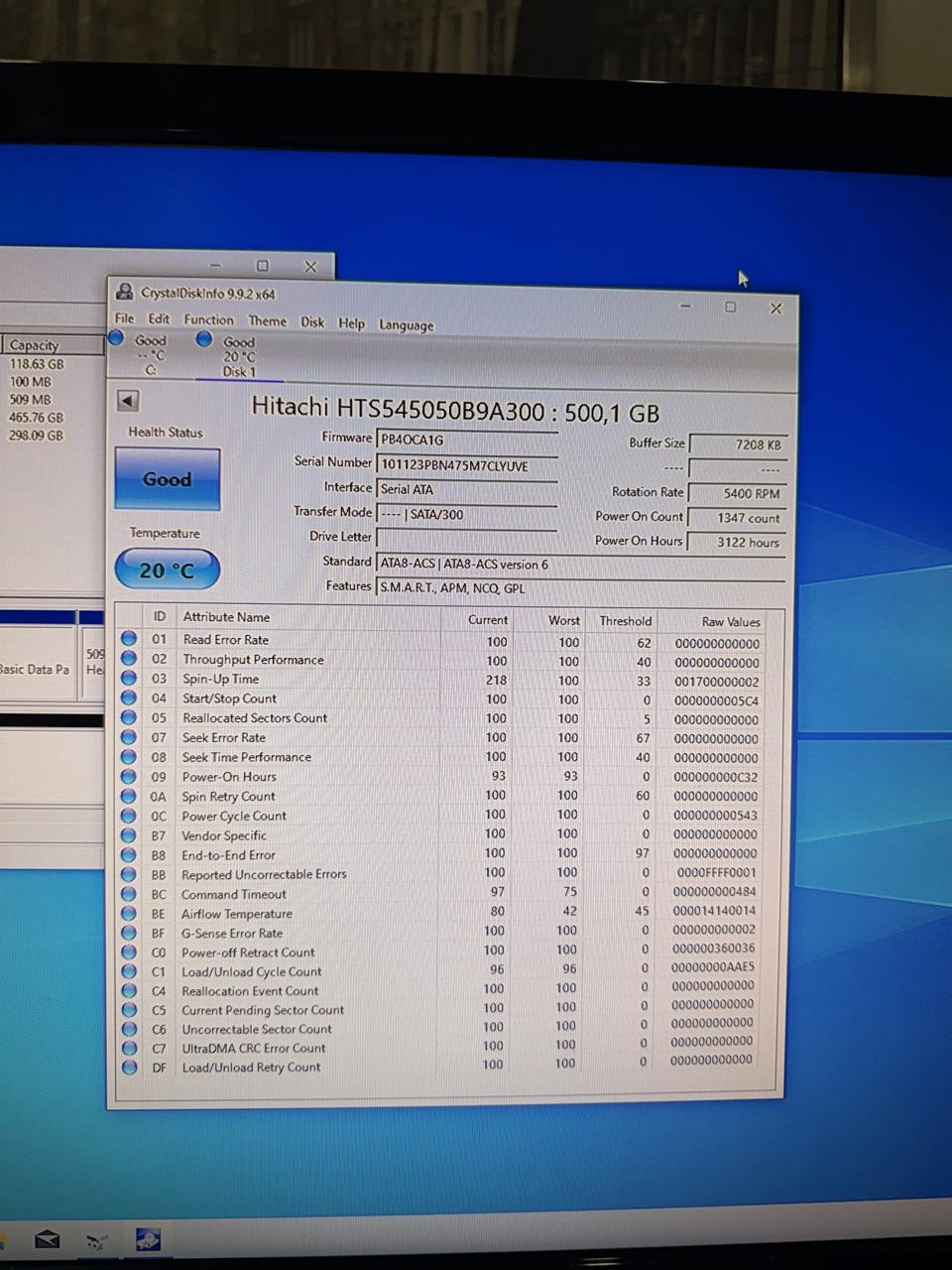Click the Features field
Screen dimensions: 952x1270
tap(580, 587)
